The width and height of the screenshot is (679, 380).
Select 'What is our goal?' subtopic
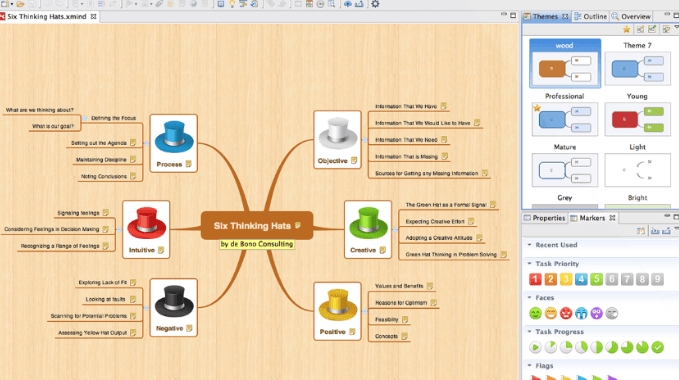click(x=53, y=126)
